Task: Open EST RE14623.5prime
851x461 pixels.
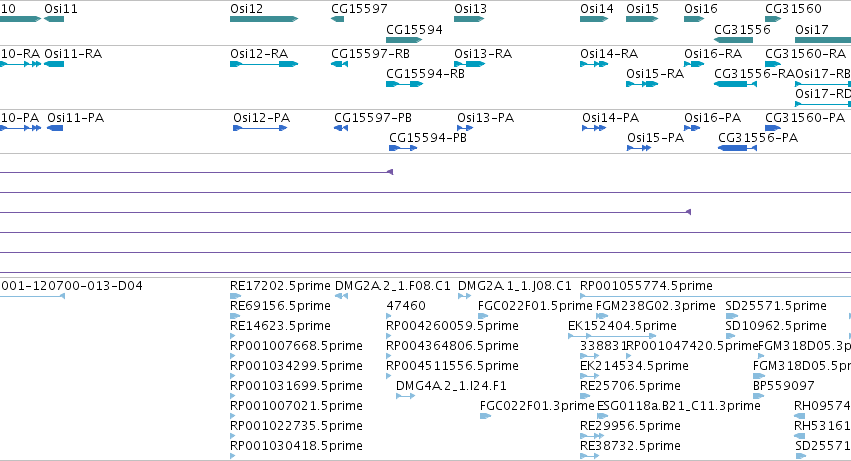Action: click(x=232, y=336)
